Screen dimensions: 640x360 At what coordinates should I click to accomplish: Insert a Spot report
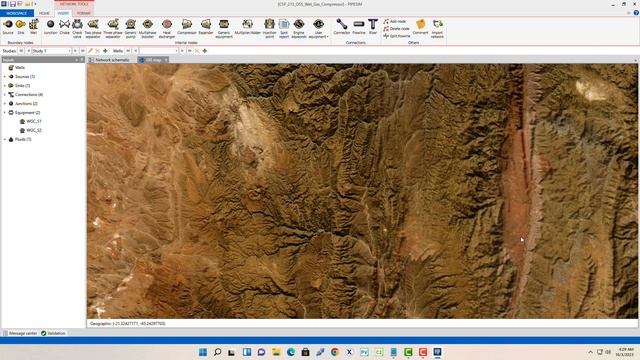pos(284,29)
